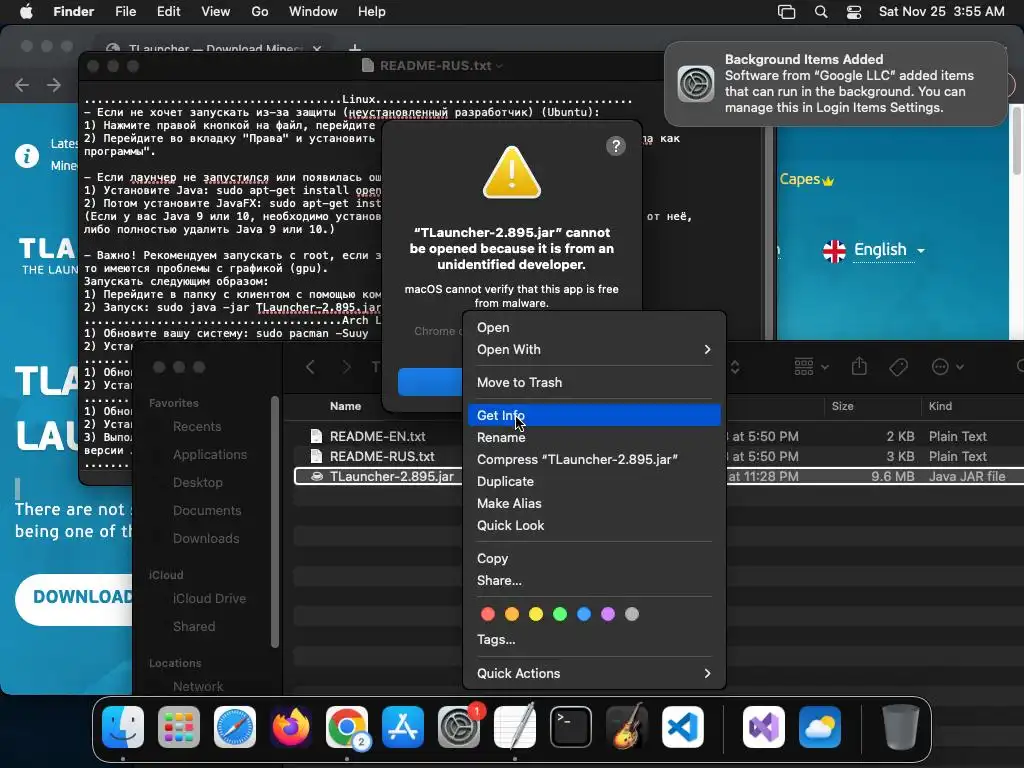Image resolution: width=1024 pixels, height=768 pixels.
Task: Select Share… in the context menu
Action: point(594,581)
